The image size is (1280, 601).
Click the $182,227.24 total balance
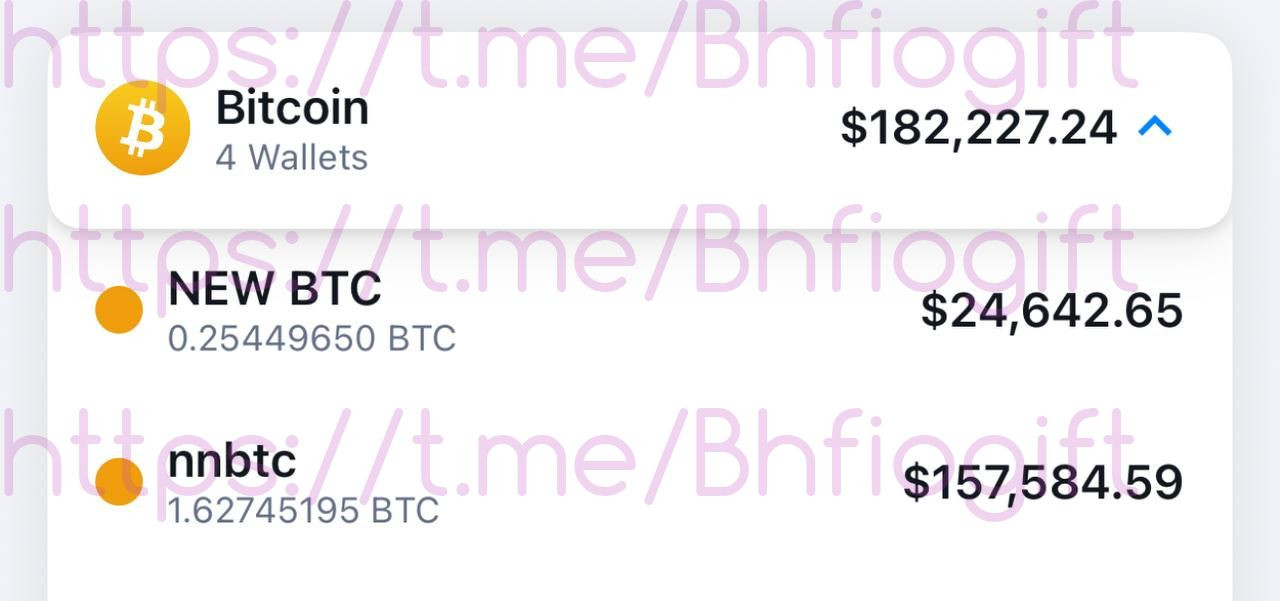pos(978,128)
